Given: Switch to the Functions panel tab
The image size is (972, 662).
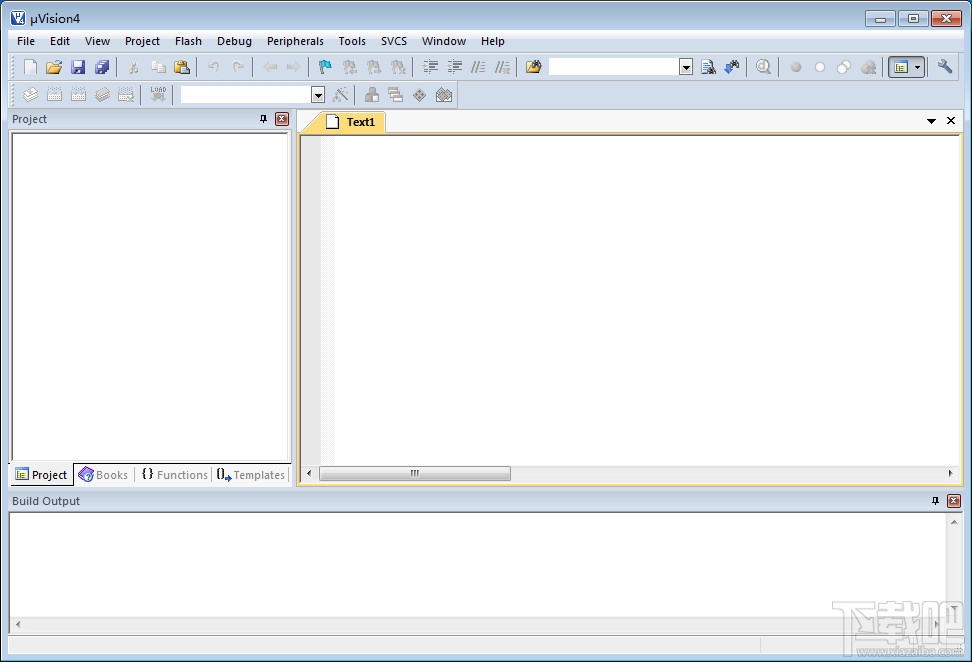Looking at the screenshot, I should pos(174,475).
